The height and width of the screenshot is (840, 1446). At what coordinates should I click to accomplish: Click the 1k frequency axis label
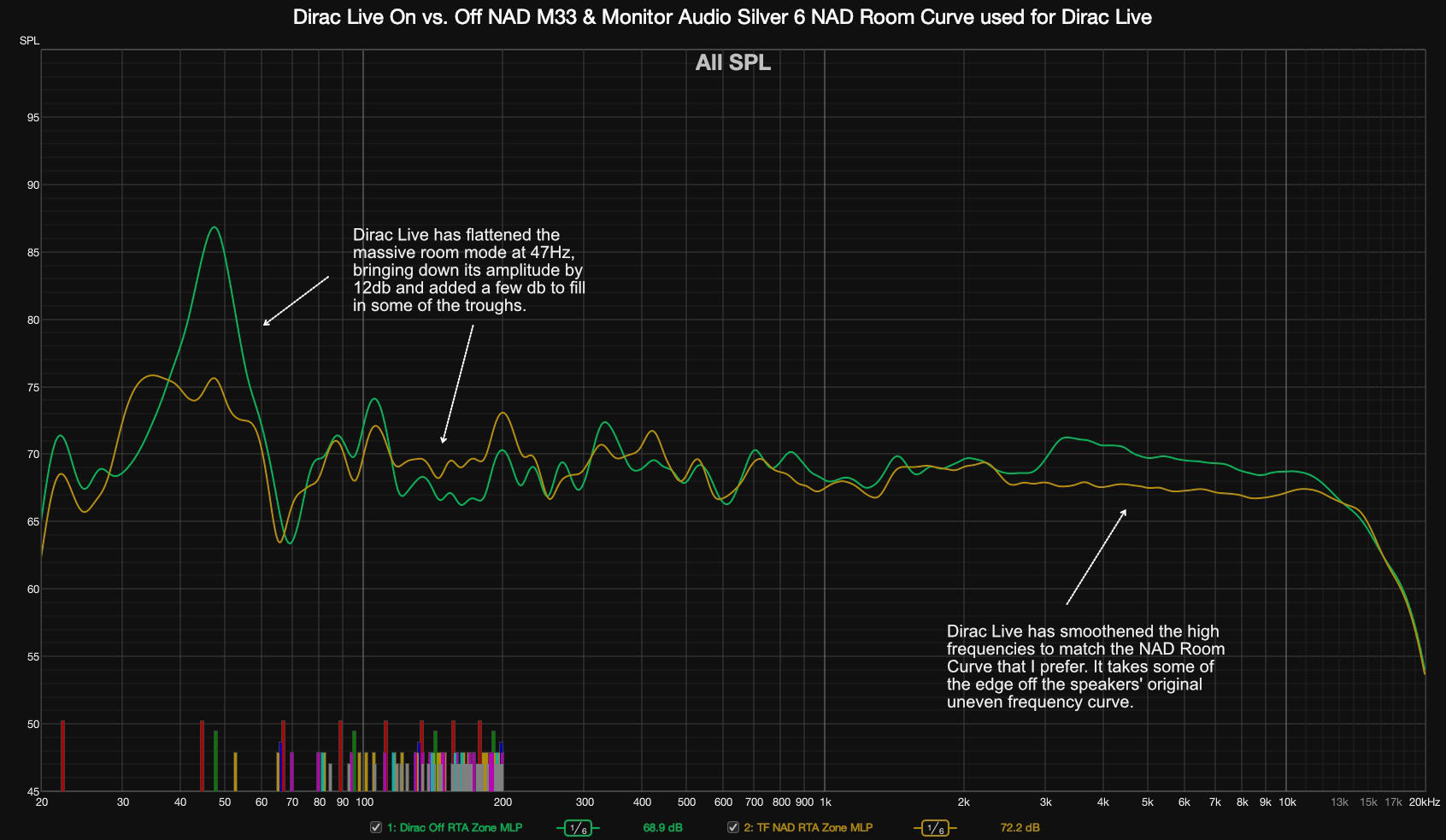click(x=826, y=802)
